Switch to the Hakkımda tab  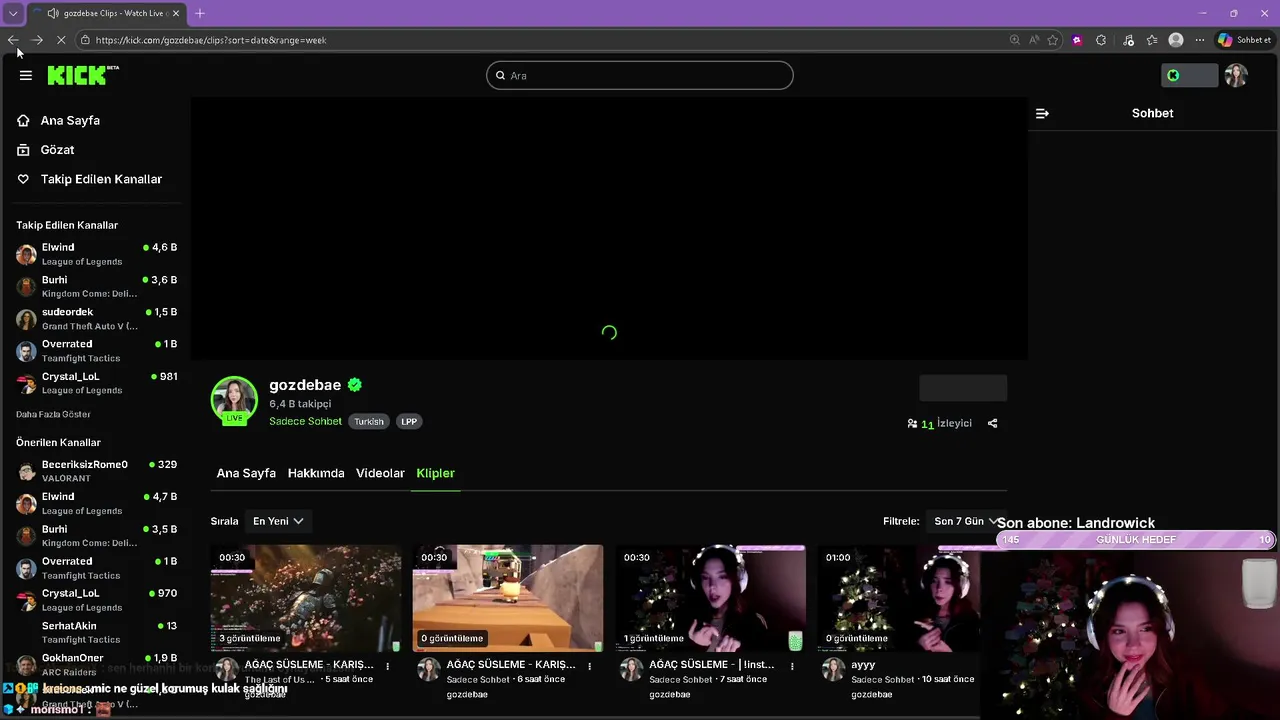point(316,473)
